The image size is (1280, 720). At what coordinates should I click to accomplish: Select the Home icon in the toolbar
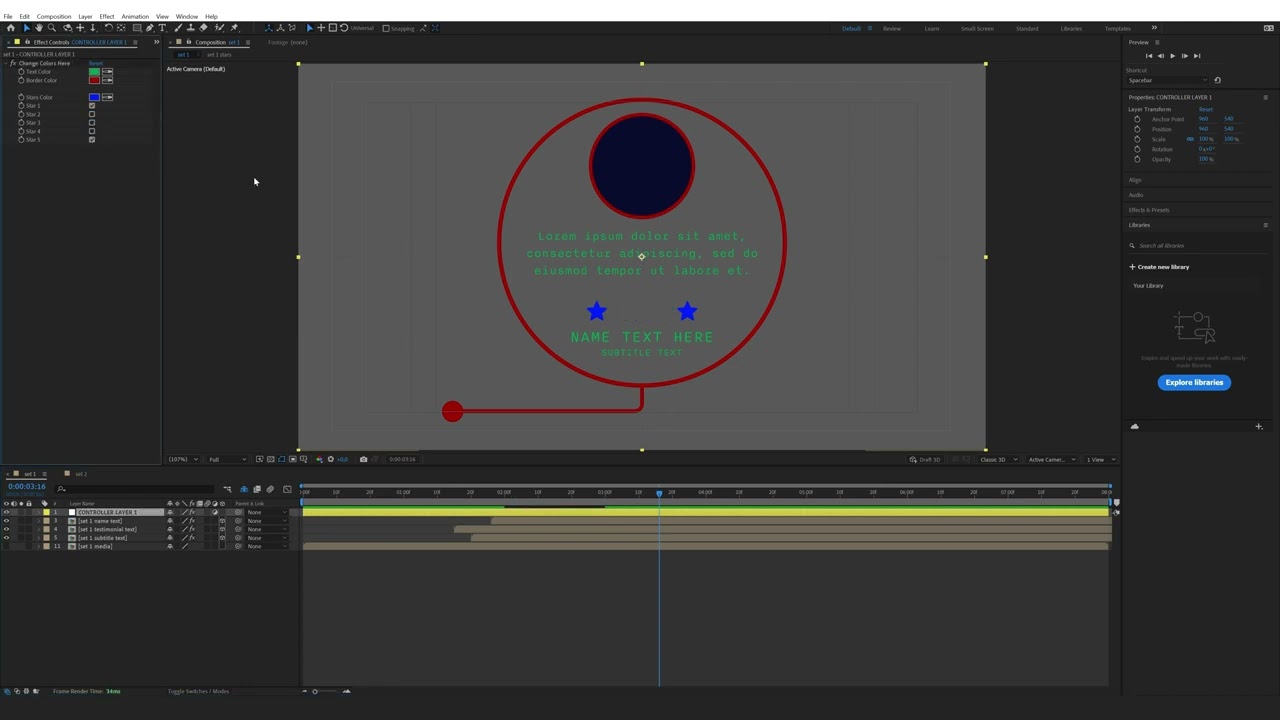click(10, 28)
